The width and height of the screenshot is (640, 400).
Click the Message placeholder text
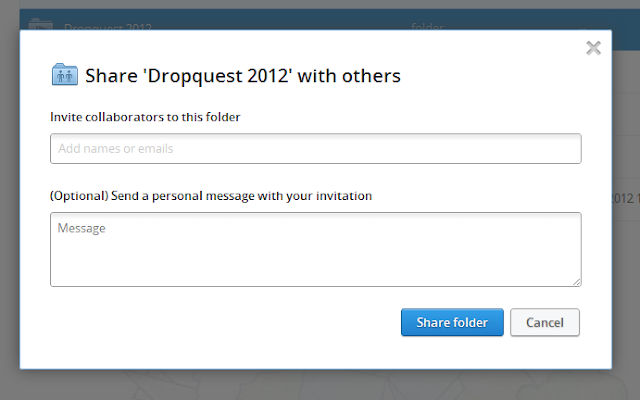click(x=82, y=228)
